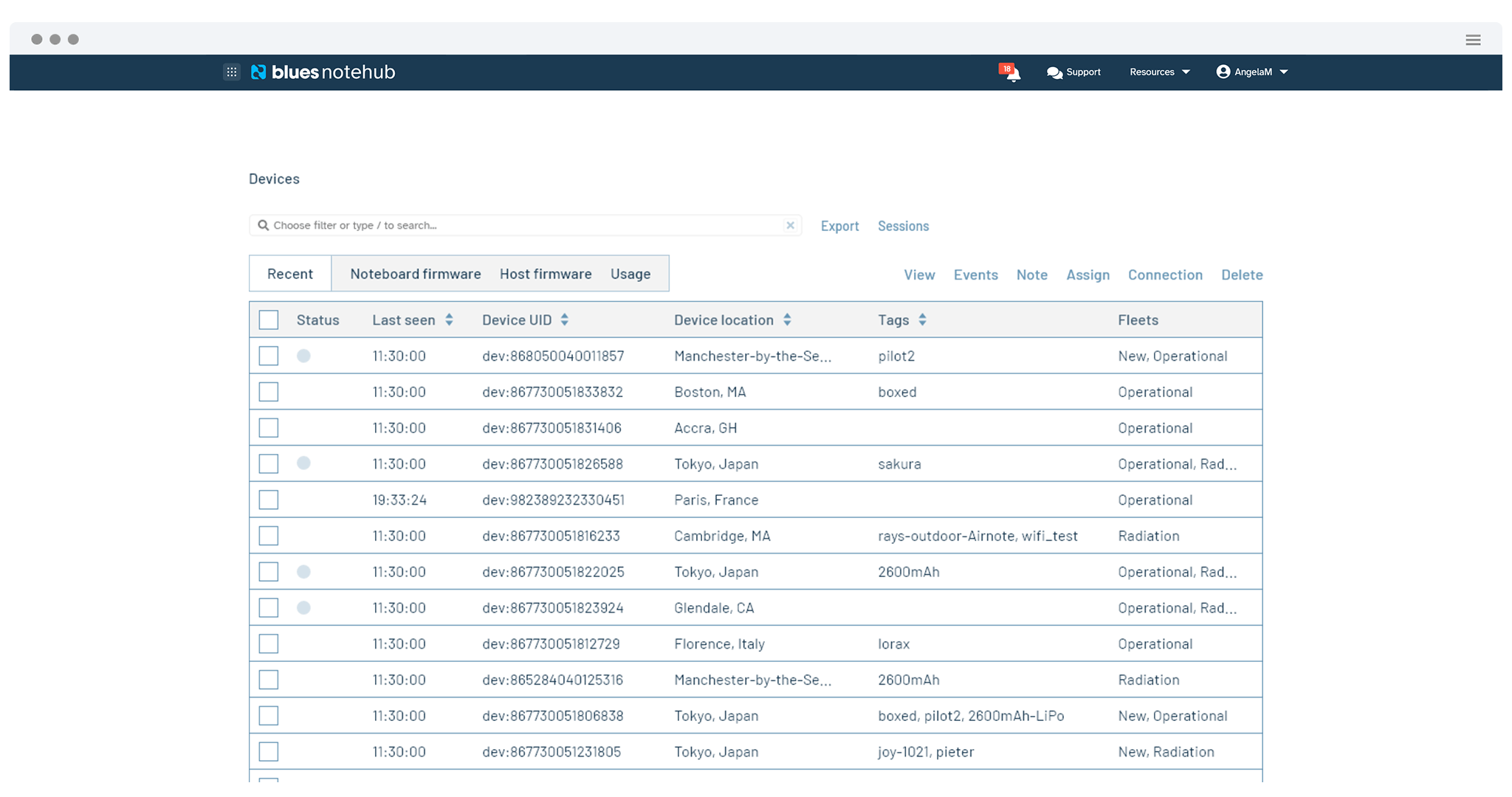Click the Support chat bubble icon

click(1054, 72)
